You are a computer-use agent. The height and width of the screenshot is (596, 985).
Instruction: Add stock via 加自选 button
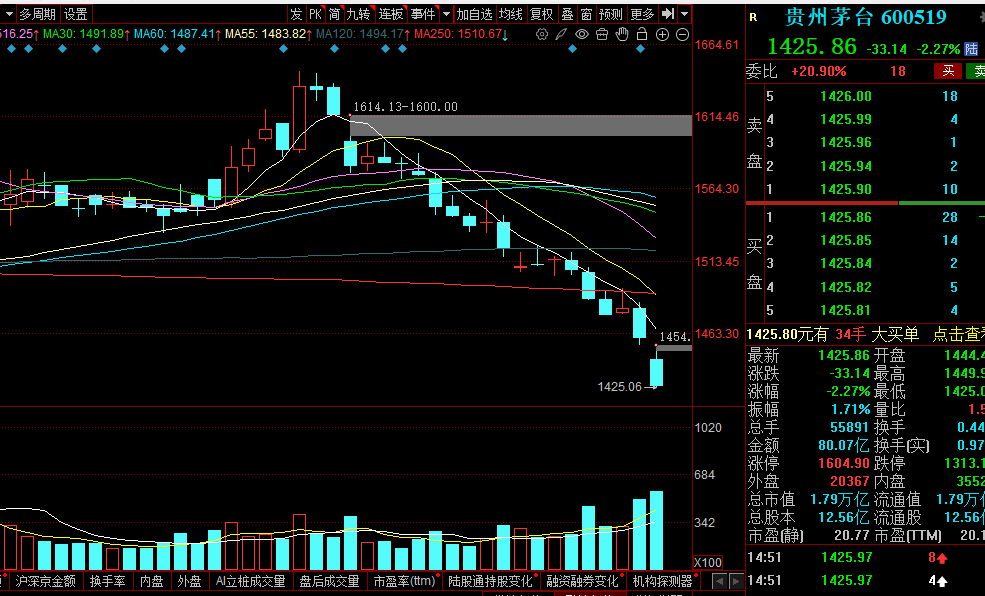475,14
